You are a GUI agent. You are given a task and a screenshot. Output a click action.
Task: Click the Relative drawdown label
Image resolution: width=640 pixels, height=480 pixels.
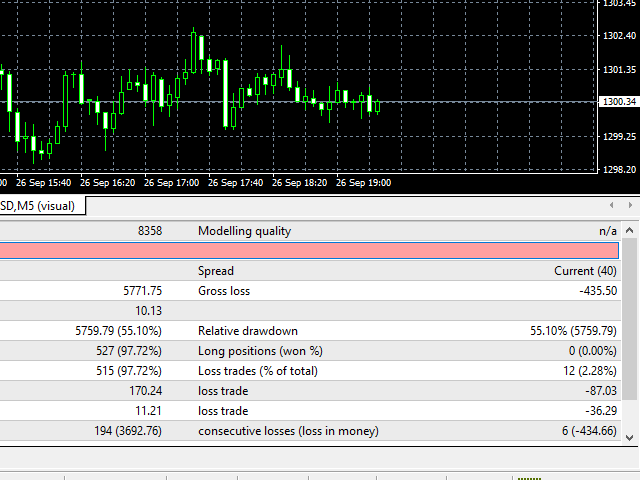(248, 331)
